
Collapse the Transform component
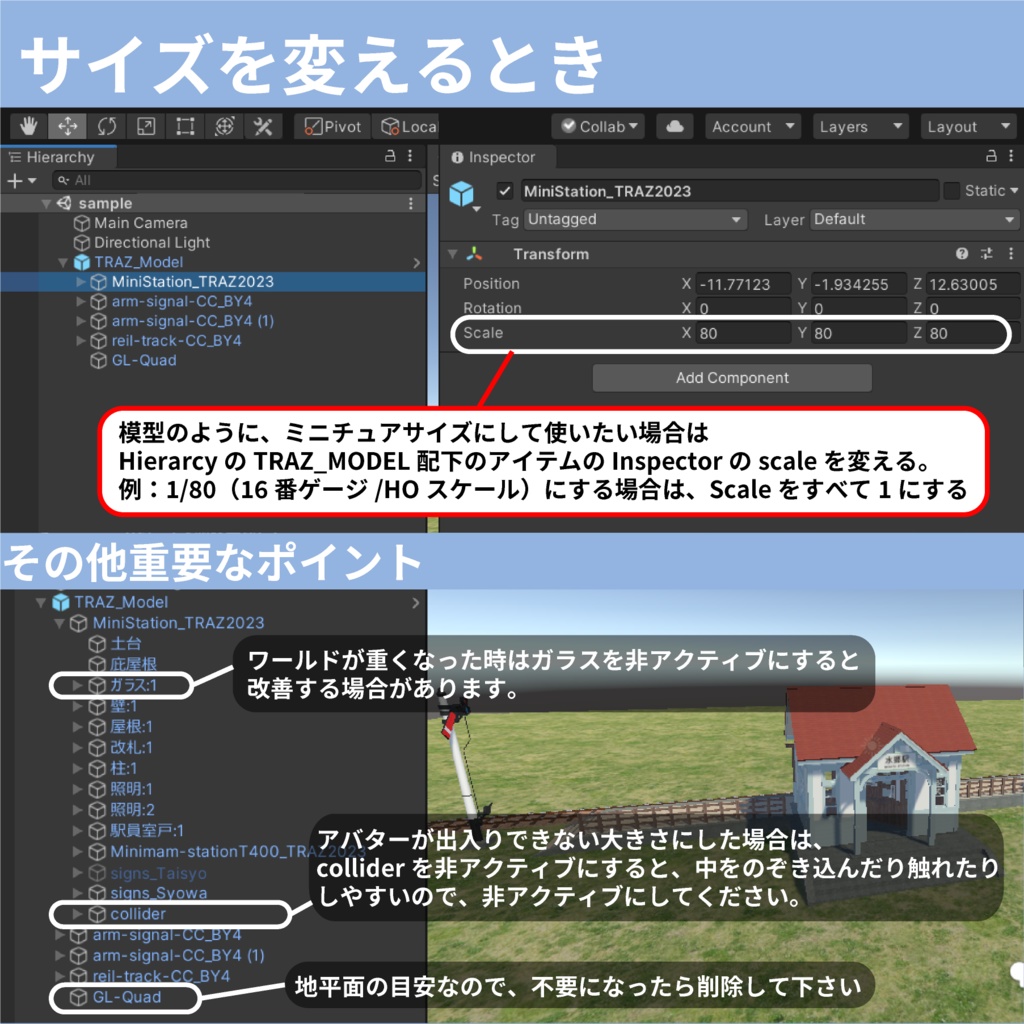[453, 254]
